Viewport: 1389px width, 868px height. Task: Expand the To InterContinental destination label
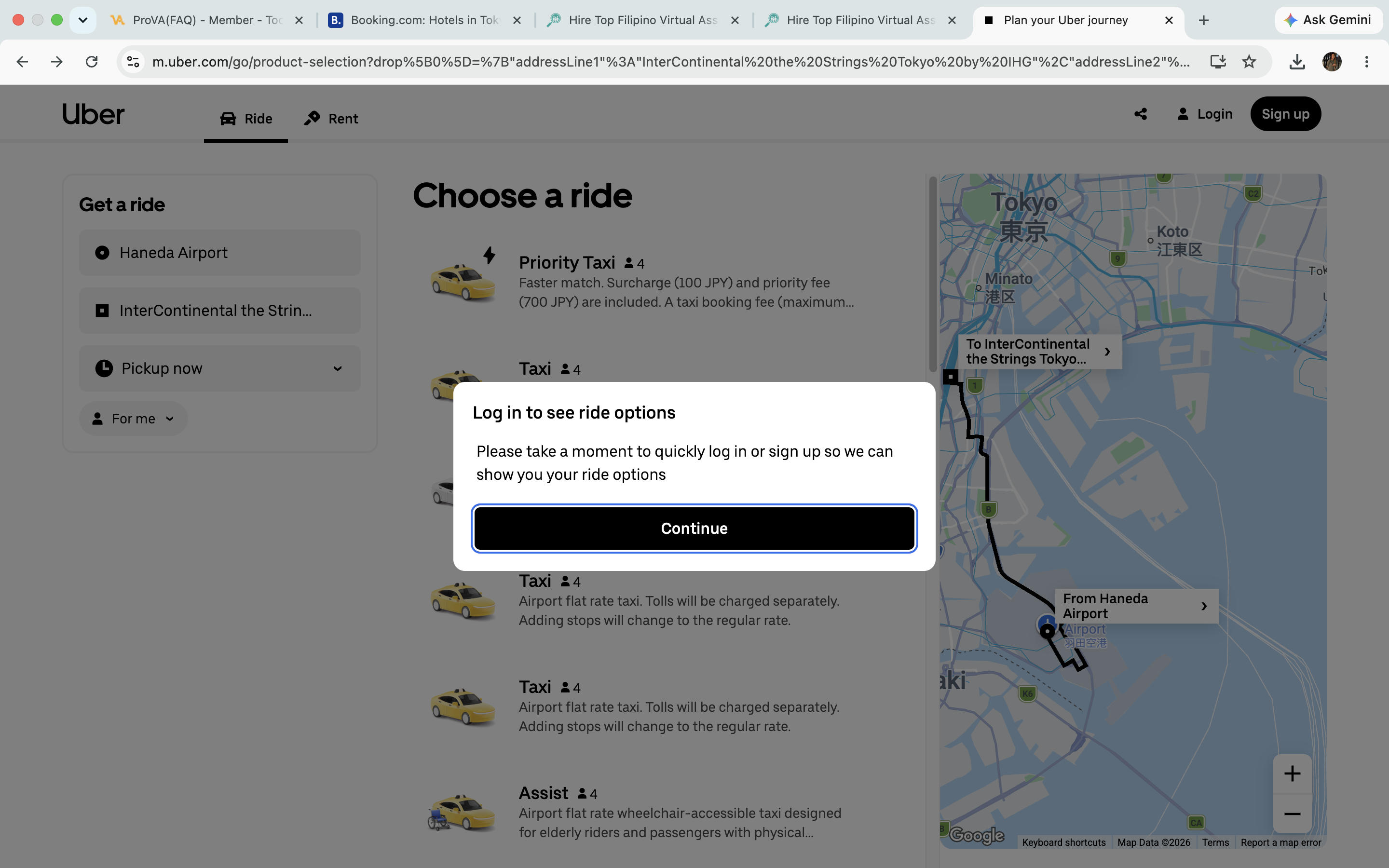[1040, 352]
